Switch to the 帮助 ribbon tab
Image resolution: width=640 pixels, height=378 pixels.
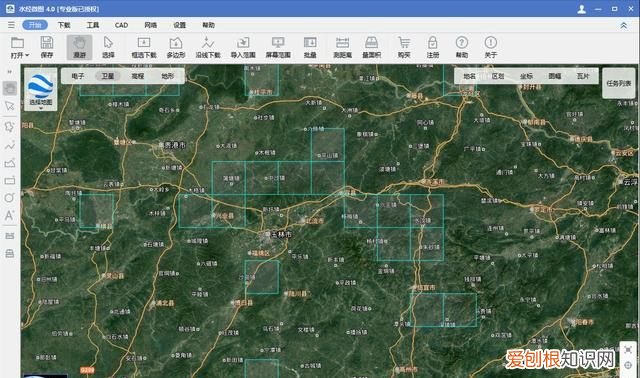(208, 25)
